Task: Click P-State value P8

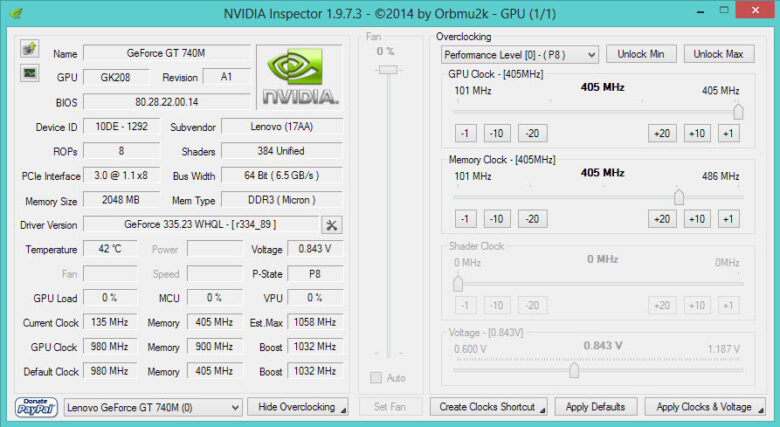Action: click(x=315, y=274)
